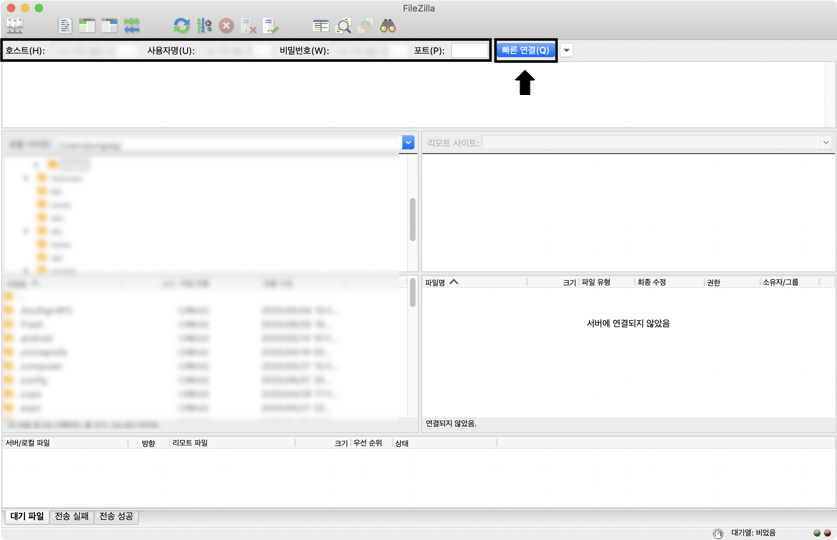Click the 연결되지 않았음. status line
Viewport: 837px width, 540px height.
(451, 423)
